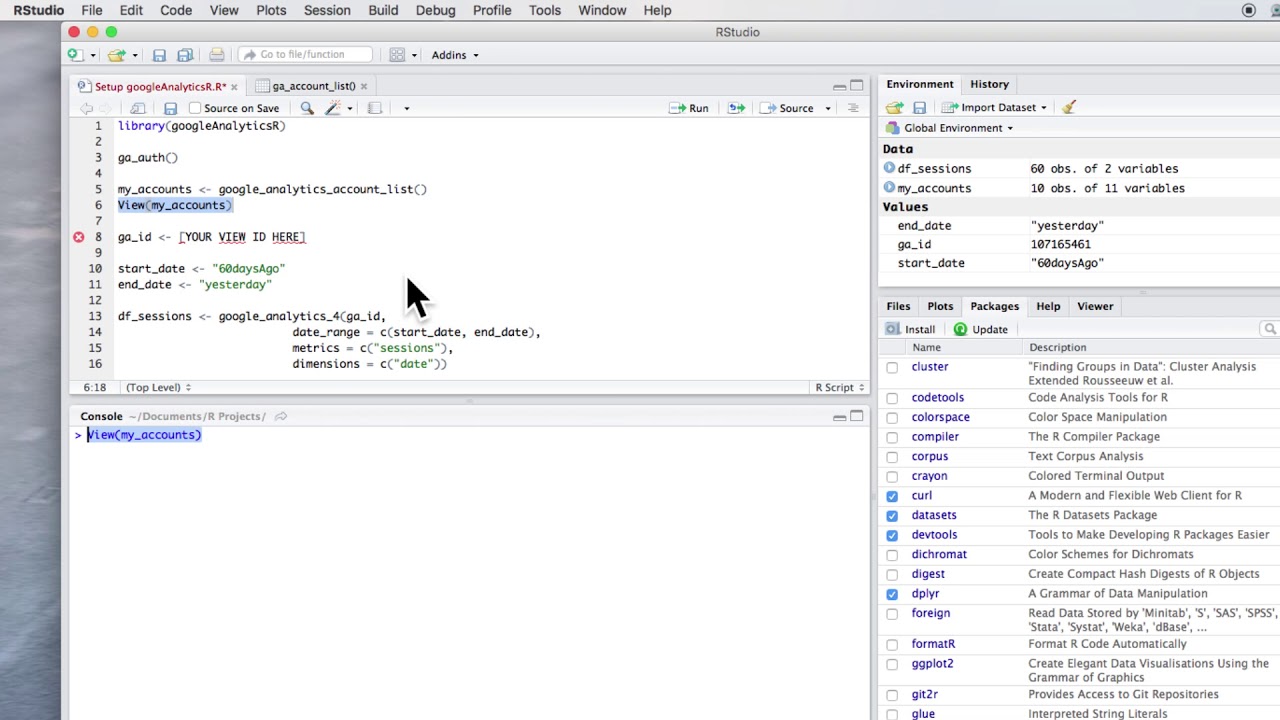Image resolution: width=1280 pixels, height=720 pixels.
Task: Switch to the History tab
Action: coord(989,84)
